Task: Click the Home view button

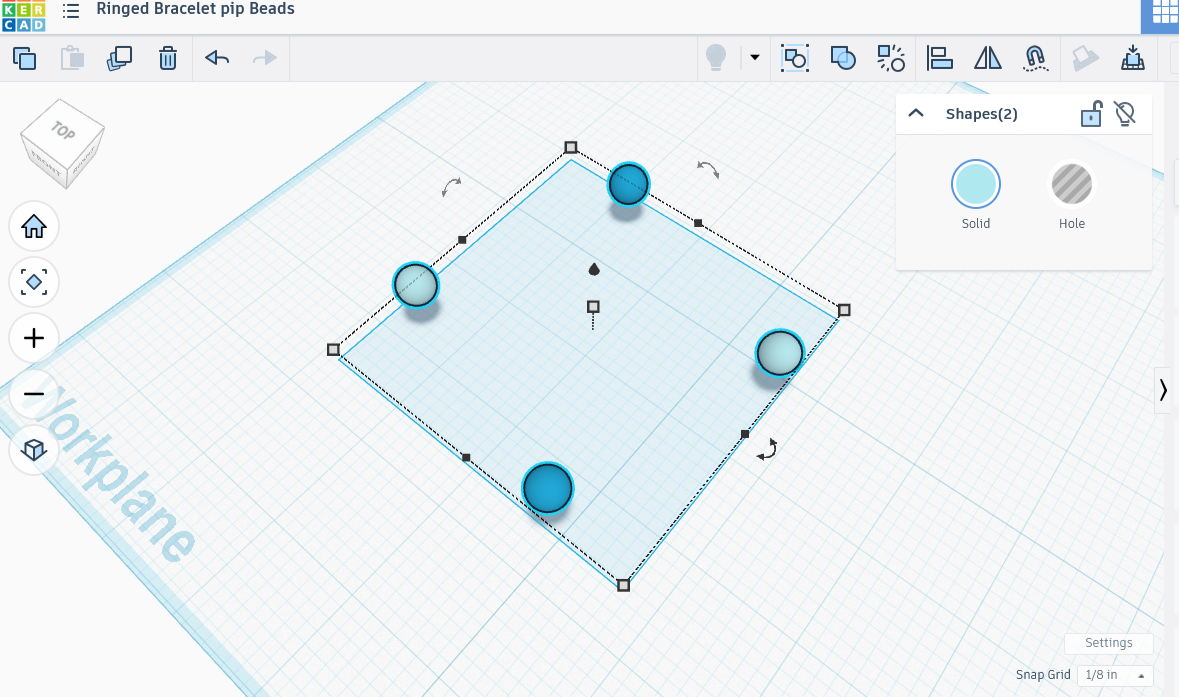Action: pyautogui.click(x=34, y=226)
